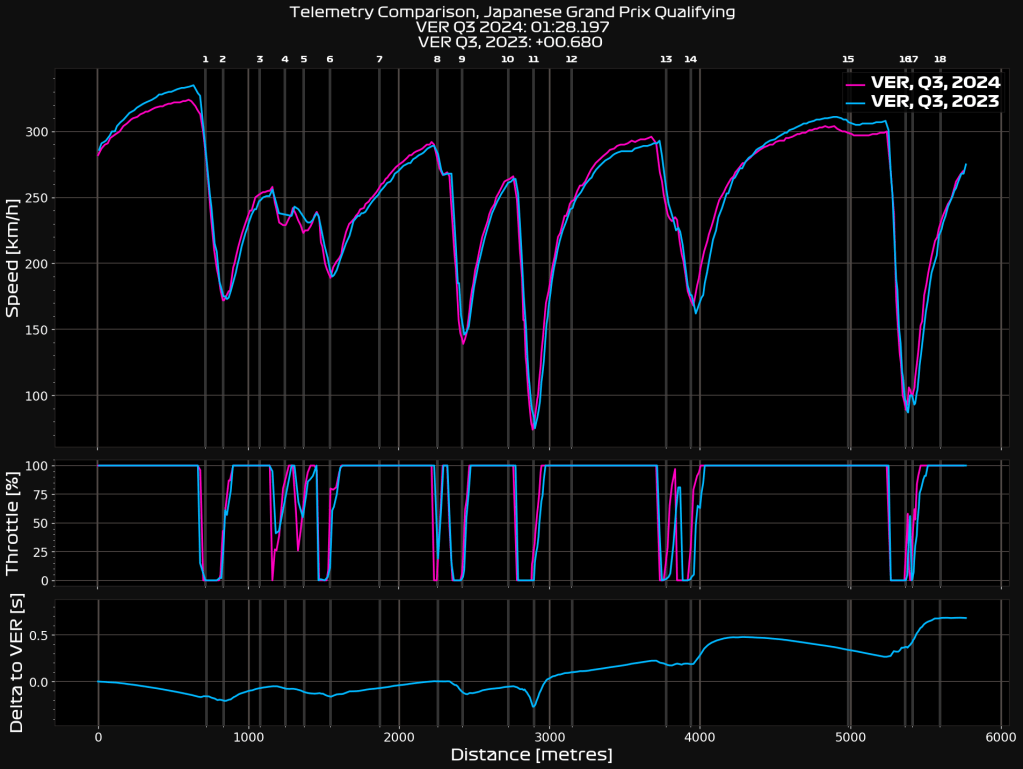The image size is (1023, 769).
Task: Select corner marker 9 label
Action: (461, 59)
